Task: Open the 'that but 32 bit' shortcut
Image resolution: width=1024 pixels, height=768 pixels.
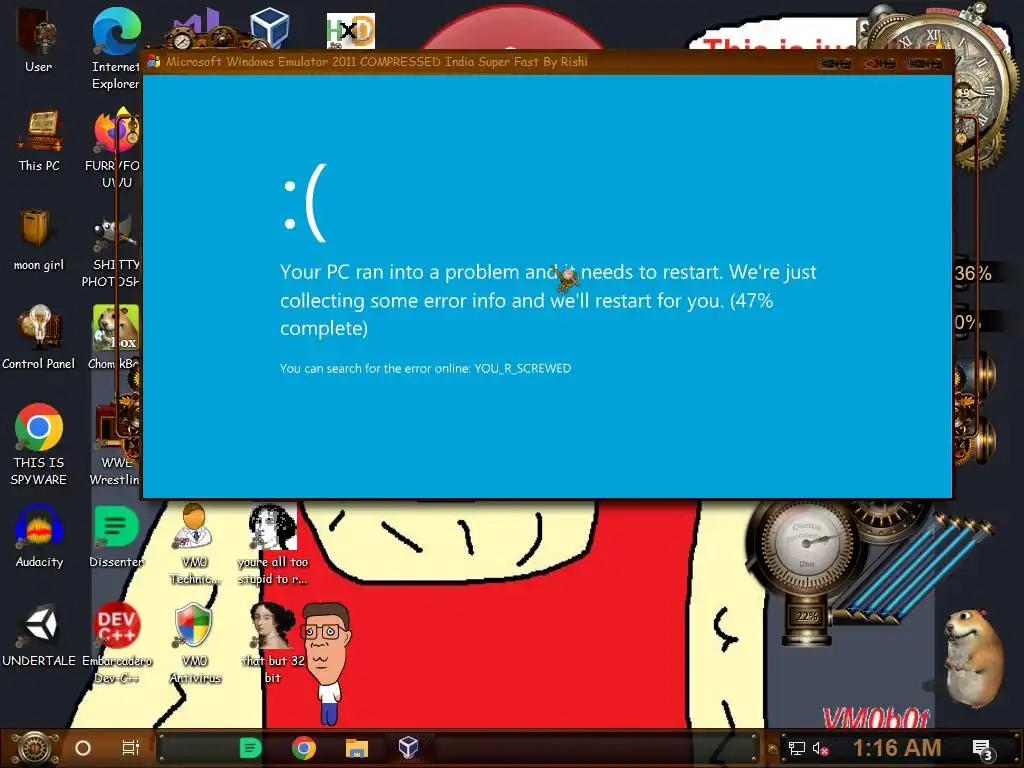Action: pos(272,643)
